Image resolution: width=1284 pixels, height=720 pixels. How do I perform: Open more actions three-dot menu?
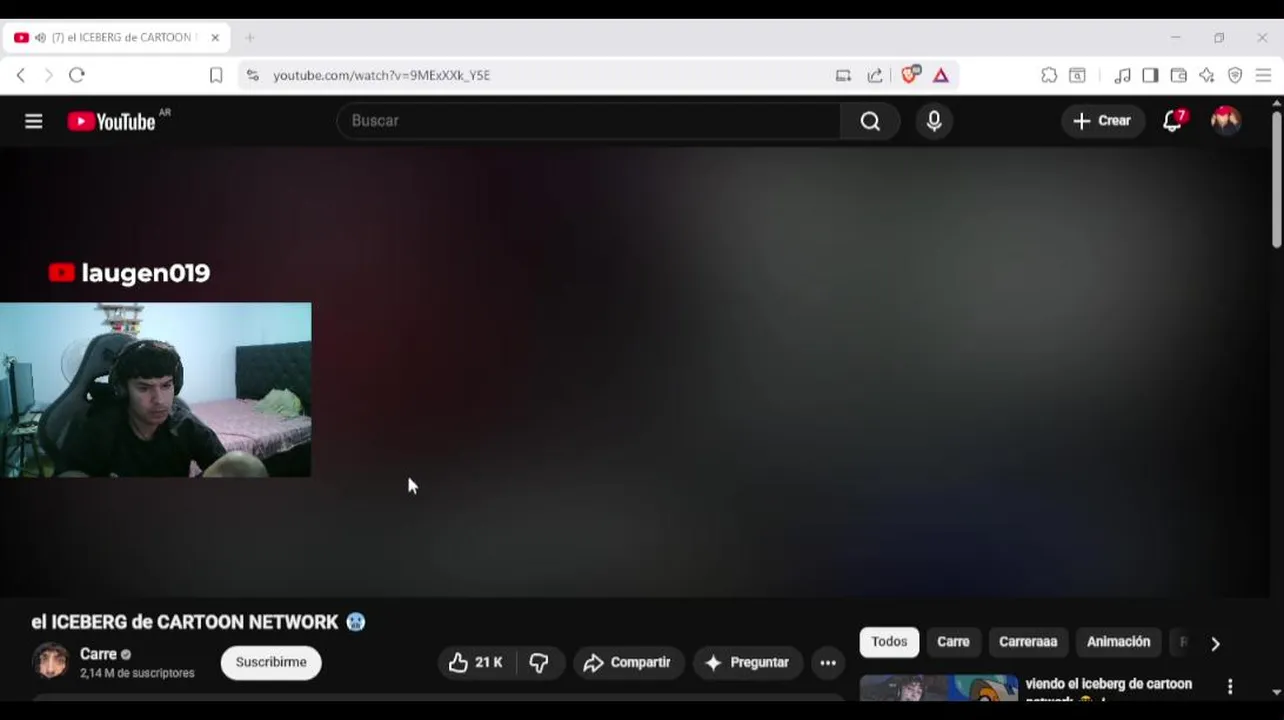coord(828,662)
